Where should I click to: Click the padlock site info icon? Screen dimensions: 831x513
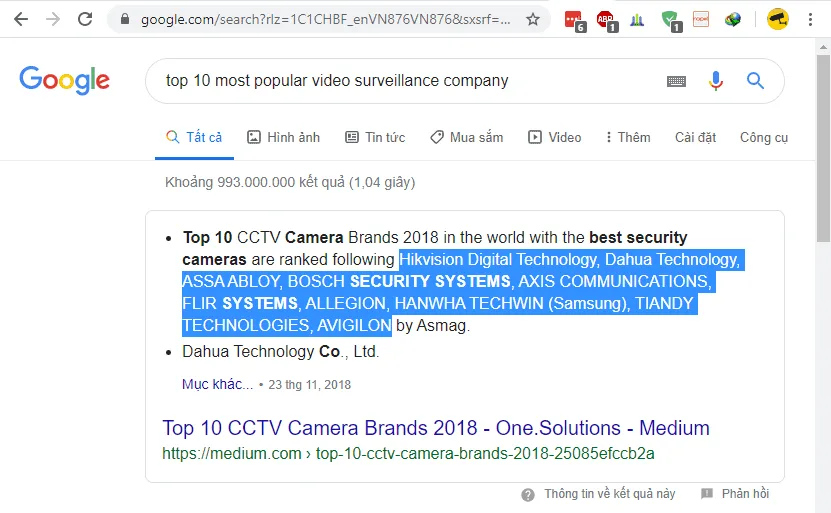coord(125,20)
